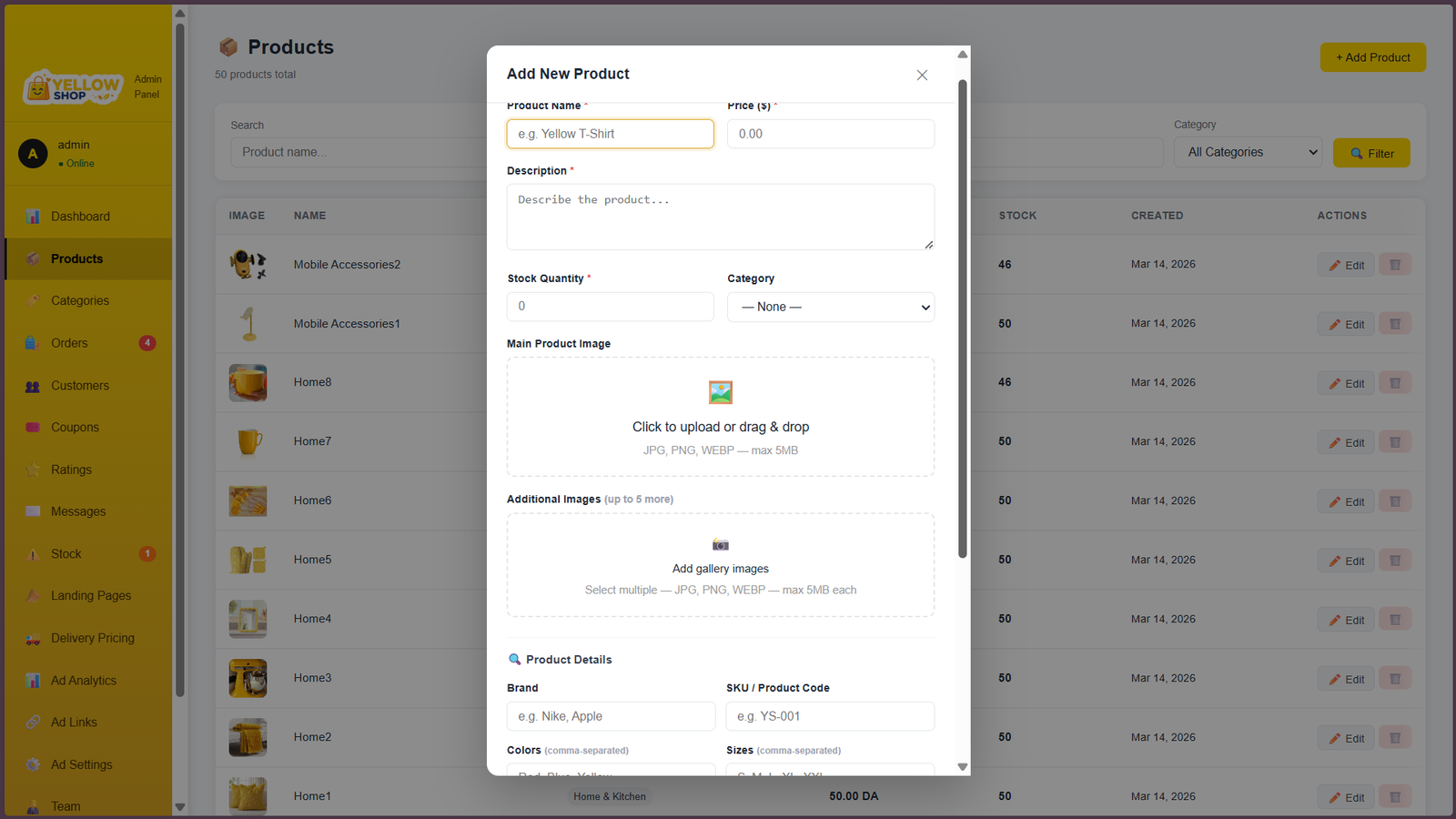Image resolution: width=1456 pixels, height=819 pixels.
Task: Open Orders in the sidebar
Action: (88, 343)
